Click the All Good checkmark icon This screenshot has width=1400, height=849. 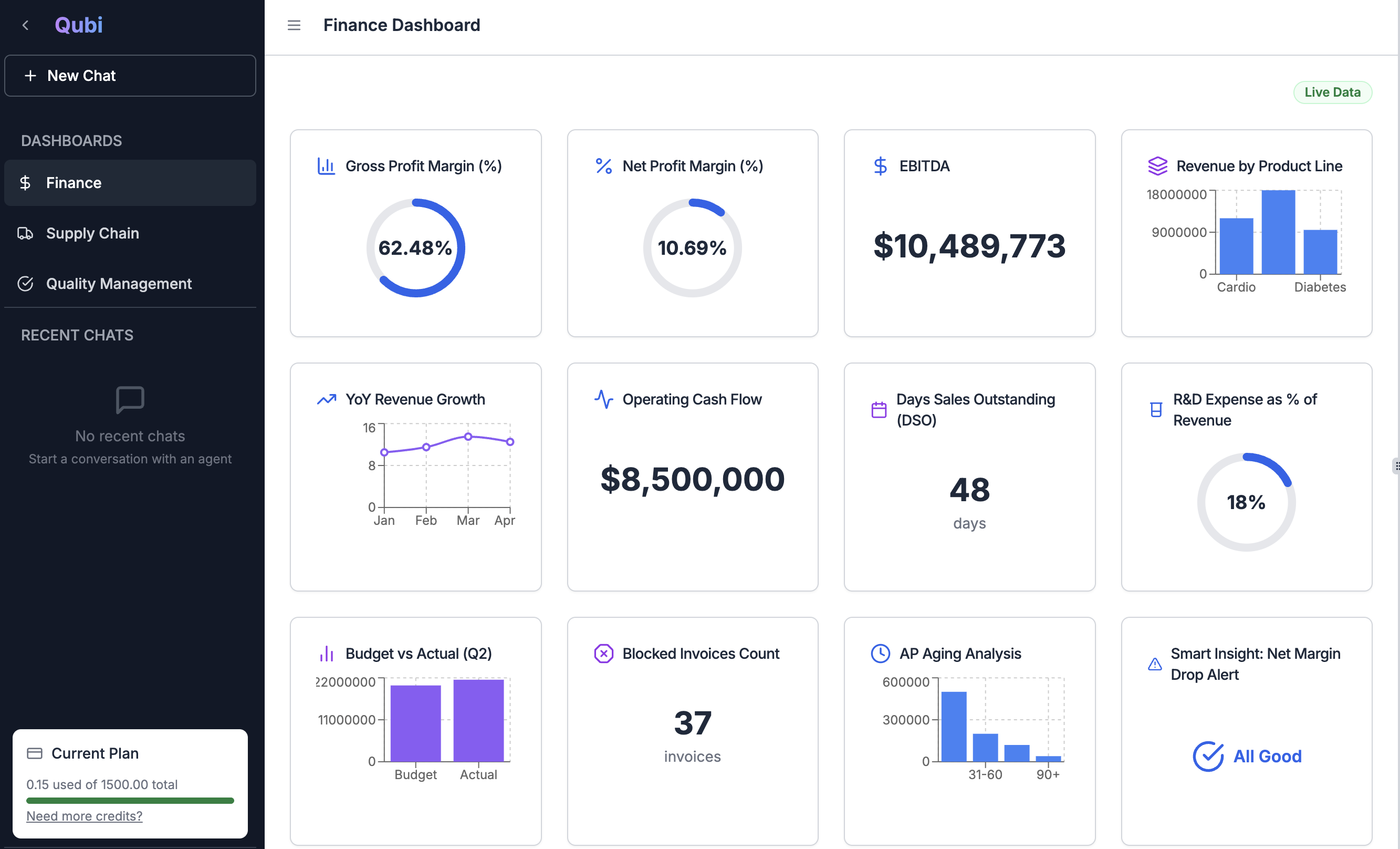pos(1208,756)
